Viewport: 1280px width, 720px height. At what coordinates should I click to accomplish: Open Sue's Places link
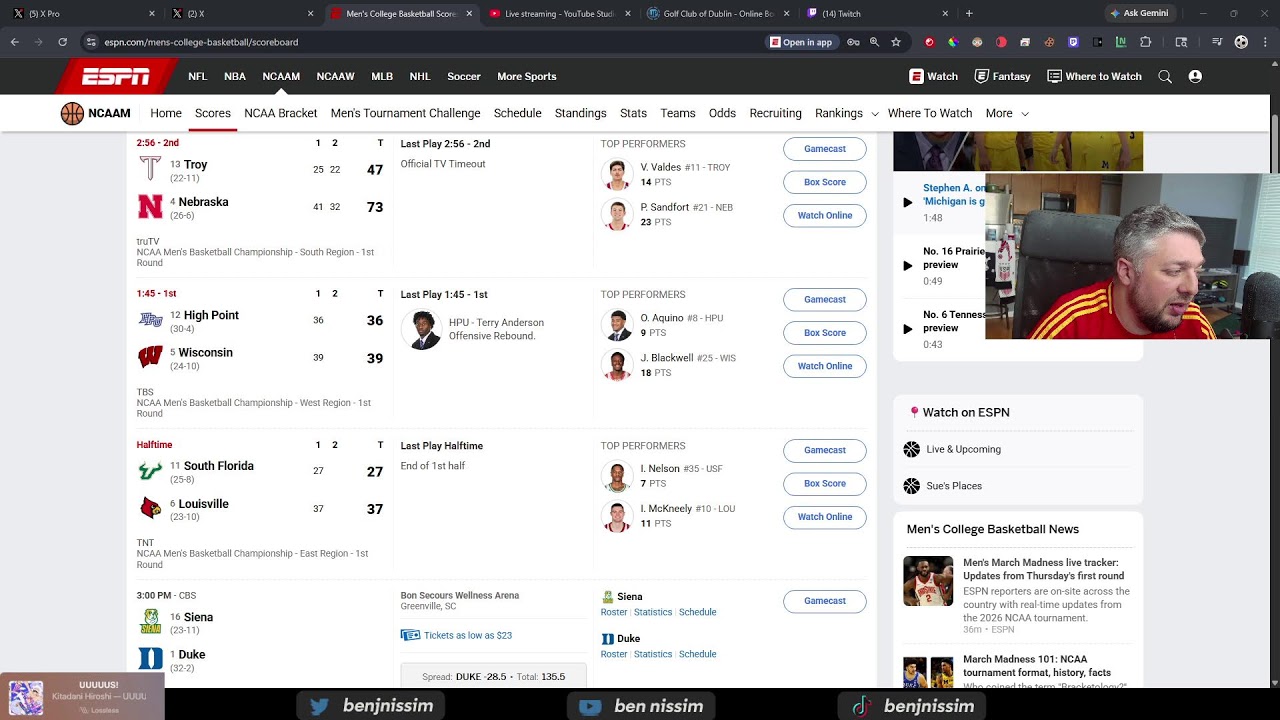[954, 486]
